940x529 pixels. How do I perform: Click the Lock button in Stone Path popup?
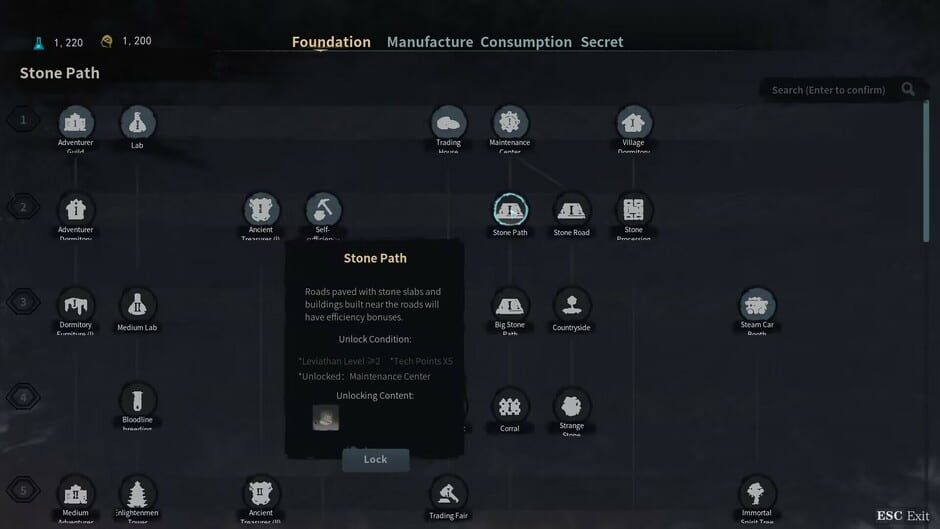pyautogui.click(x=376, y=460)
